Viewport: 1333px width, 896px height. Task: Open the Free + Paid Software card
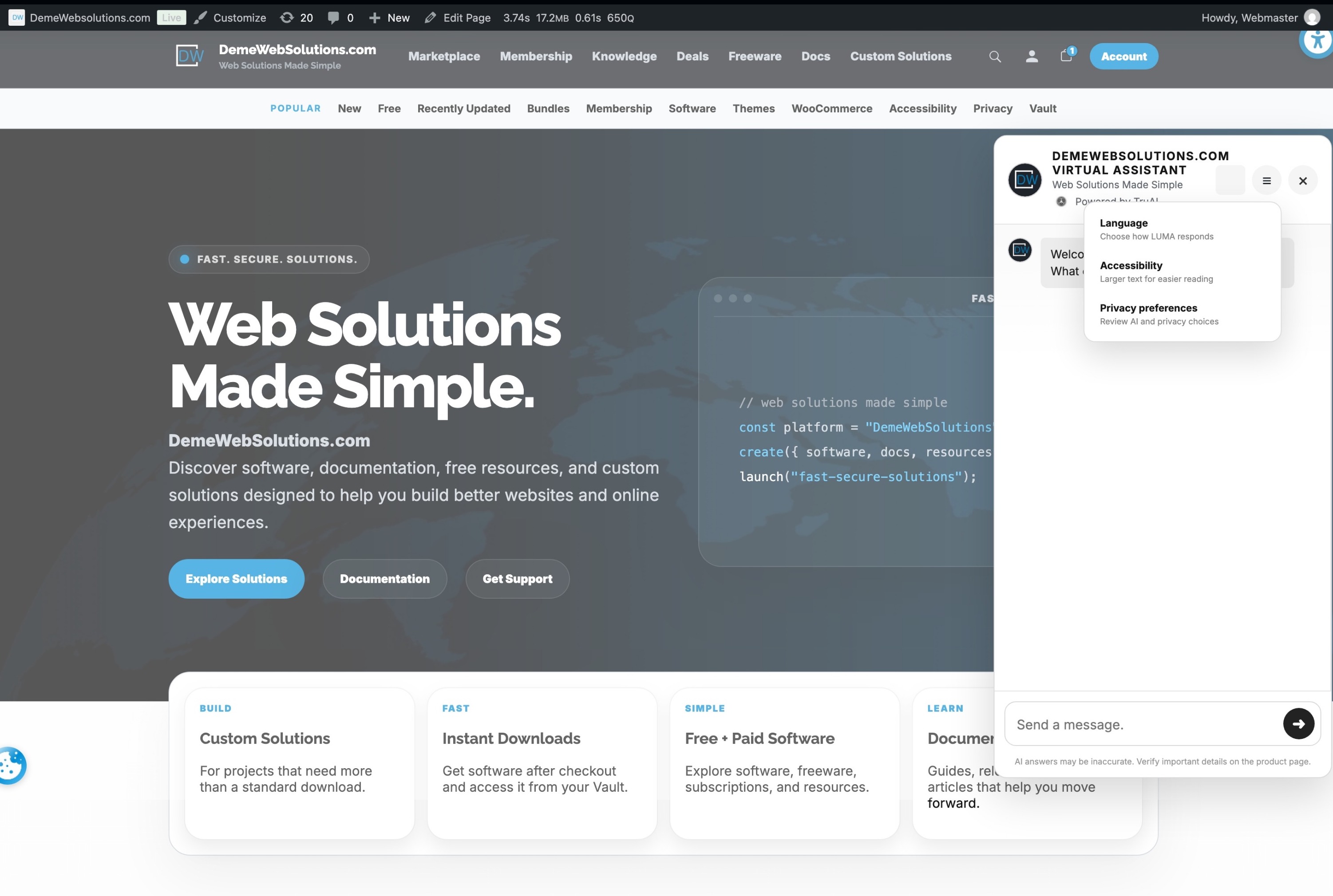point(784,763)
